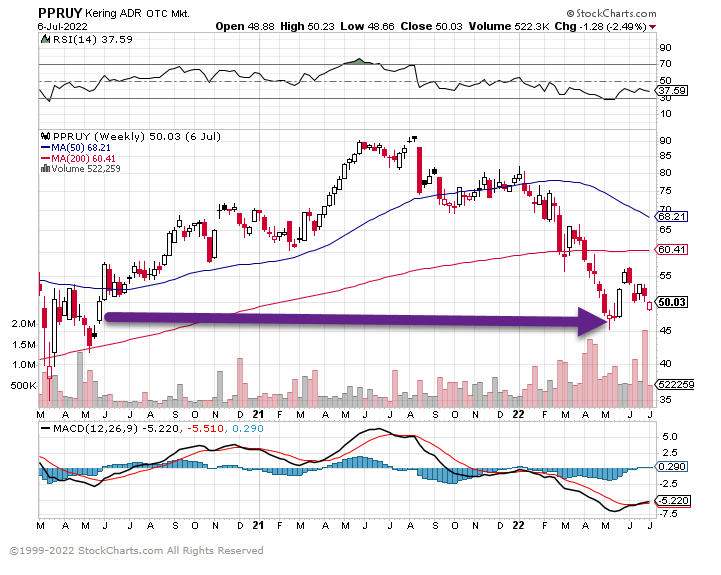Screen dimensions: 721x575
Task: Click the 2.0M volume axis label
Action: (x=23, y=324)
